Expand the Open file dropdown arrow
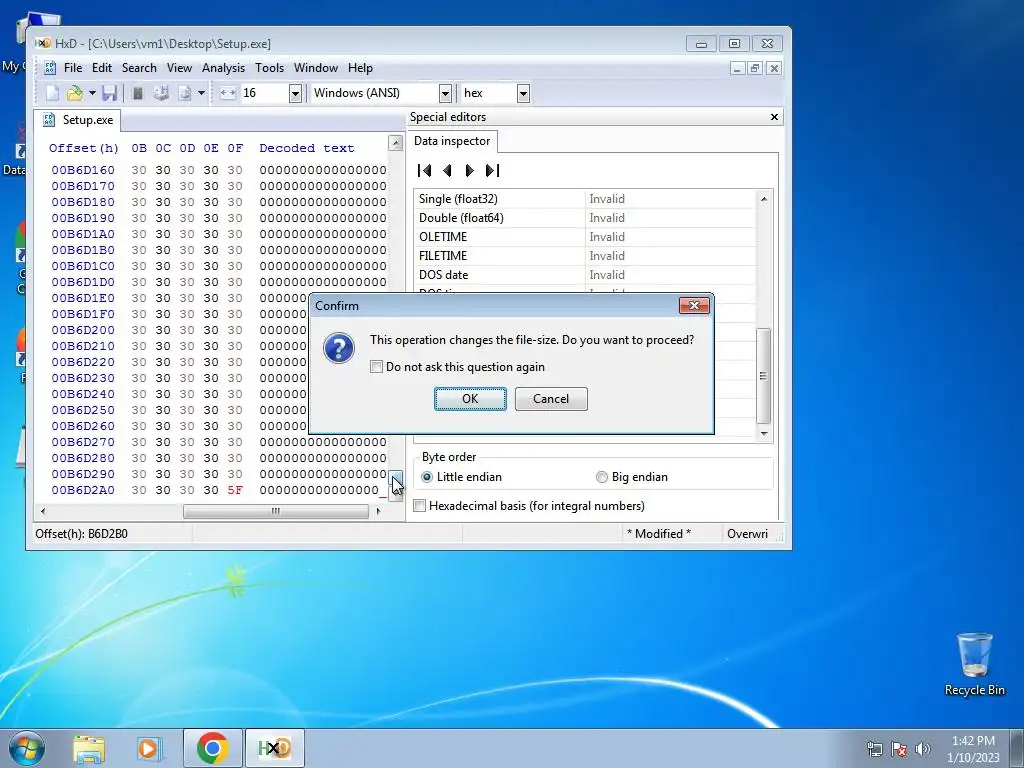Viewport: 1024px width, 768px height. tap(92, 93)
